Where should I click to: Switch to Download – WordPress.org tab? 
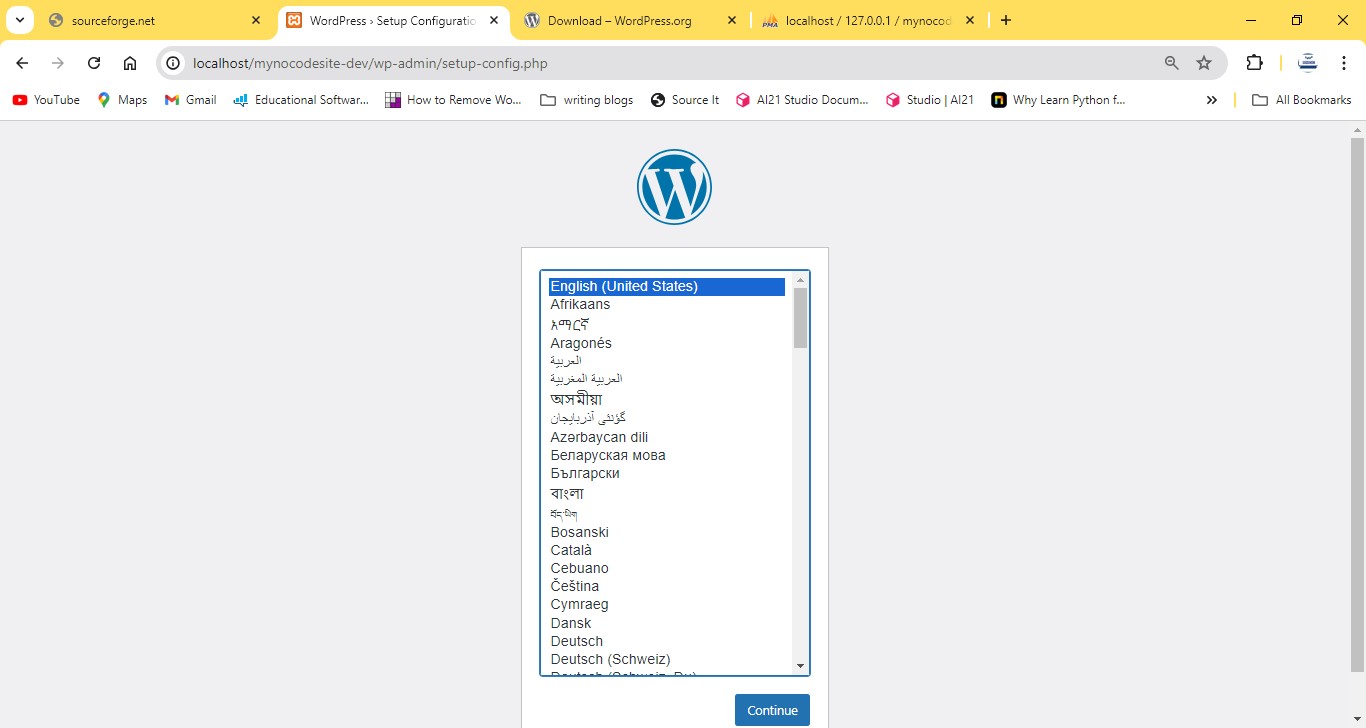[631, 20]
